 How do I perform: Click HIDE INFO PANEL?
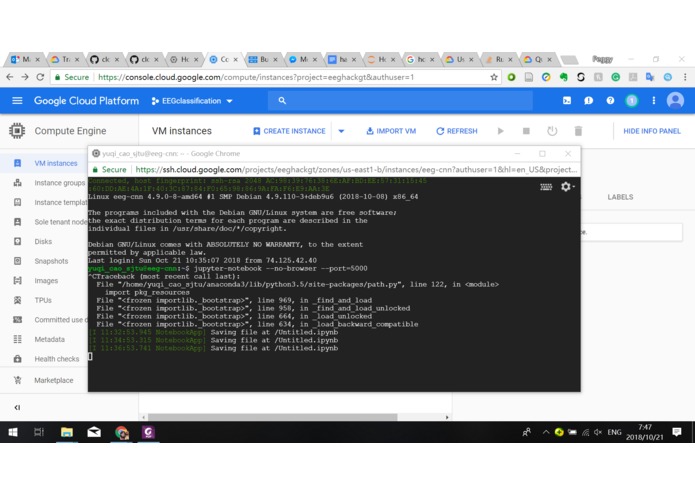tap(652, 131)
